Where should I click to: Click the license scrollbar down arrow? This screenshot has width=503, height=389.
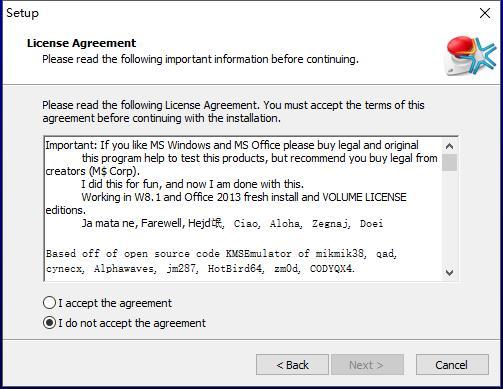tap(449, 273)
